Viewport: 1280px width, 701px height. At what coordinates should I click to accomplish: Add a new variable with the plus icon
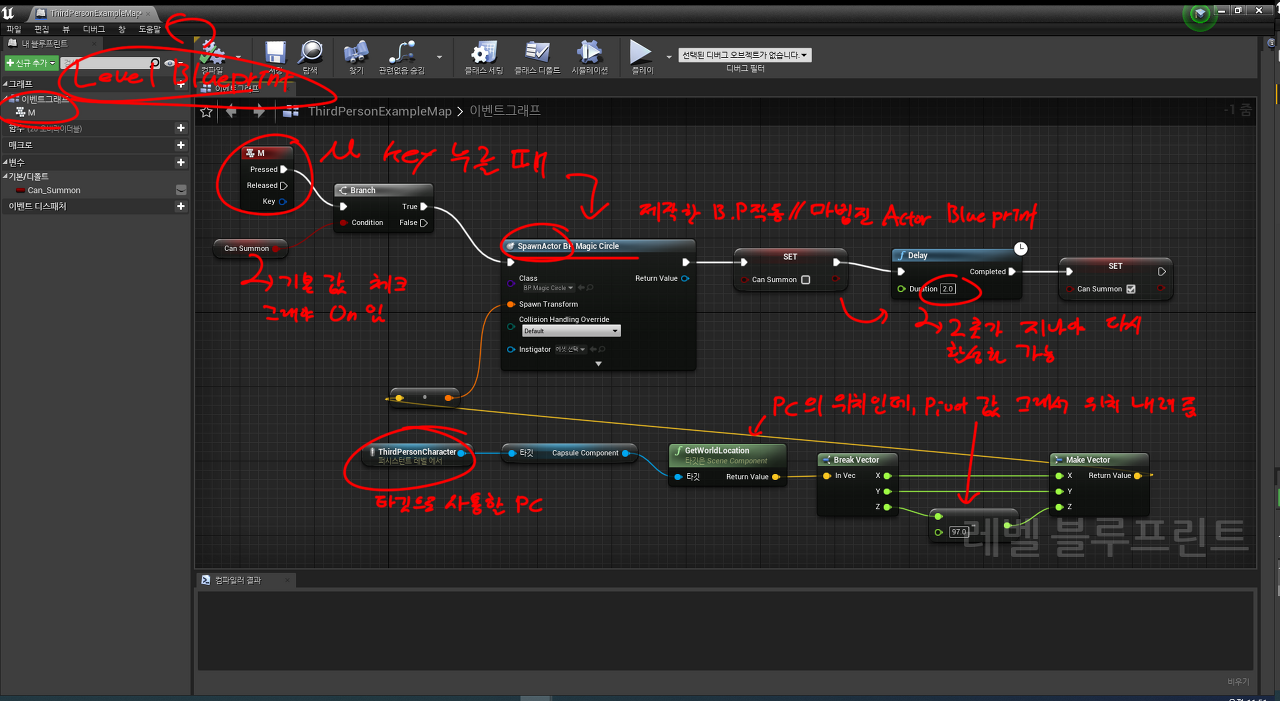181,162
